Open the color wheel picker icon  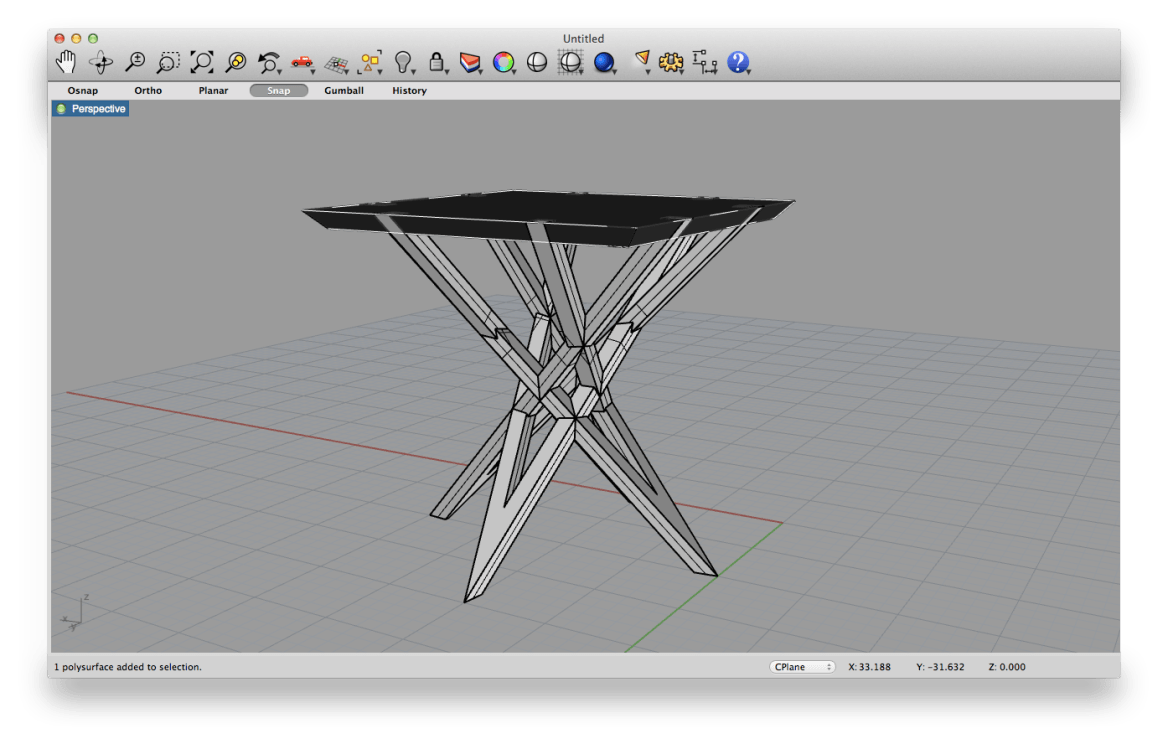[x=502, y=61]
